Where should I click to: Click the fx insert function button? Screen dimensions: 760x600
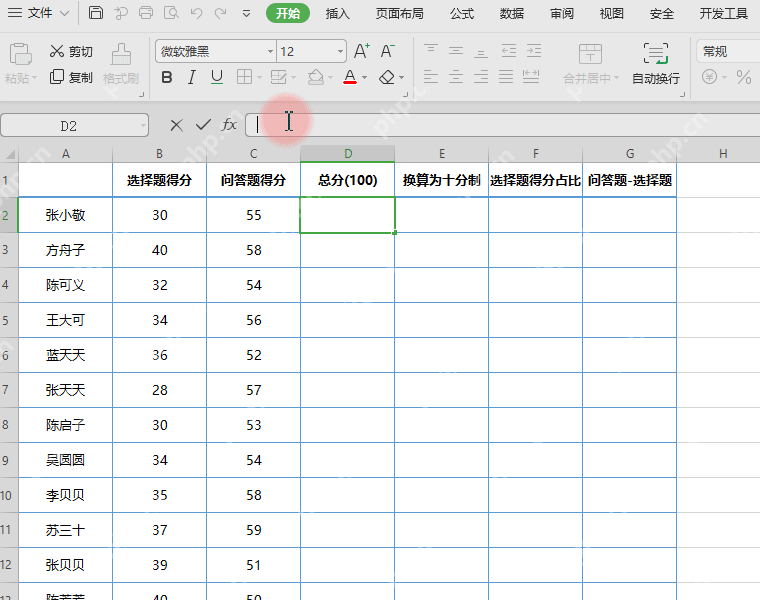tap(229, 125)
